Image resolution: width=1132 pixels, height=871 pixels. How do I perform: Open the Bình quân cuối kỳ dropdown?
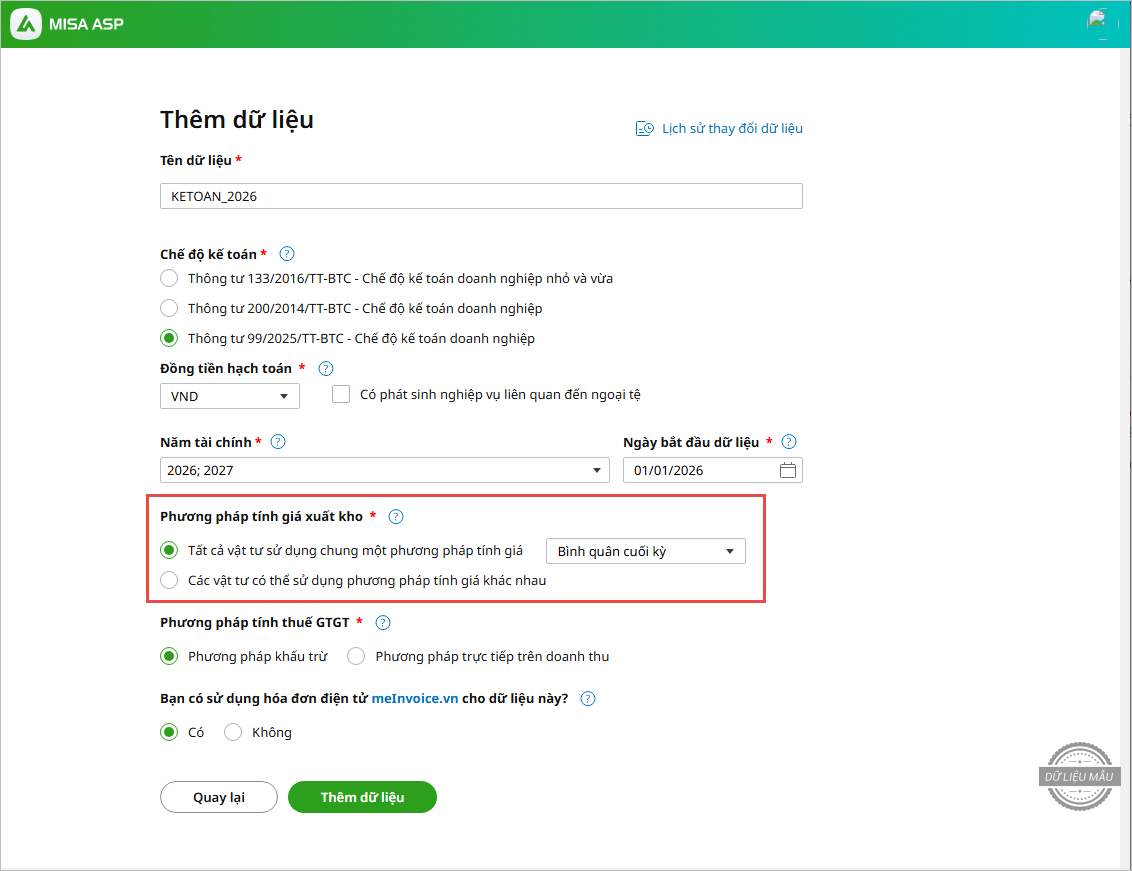pos(645,551)
